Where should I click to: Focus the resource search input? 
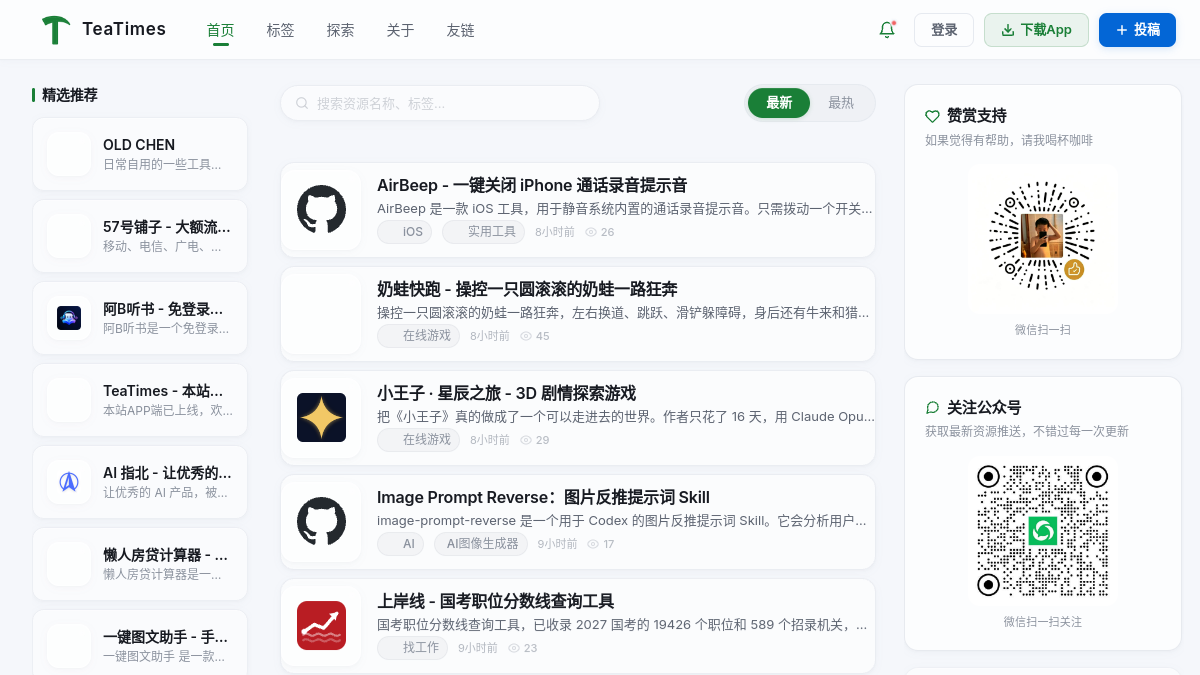click(x=440, y=103)
